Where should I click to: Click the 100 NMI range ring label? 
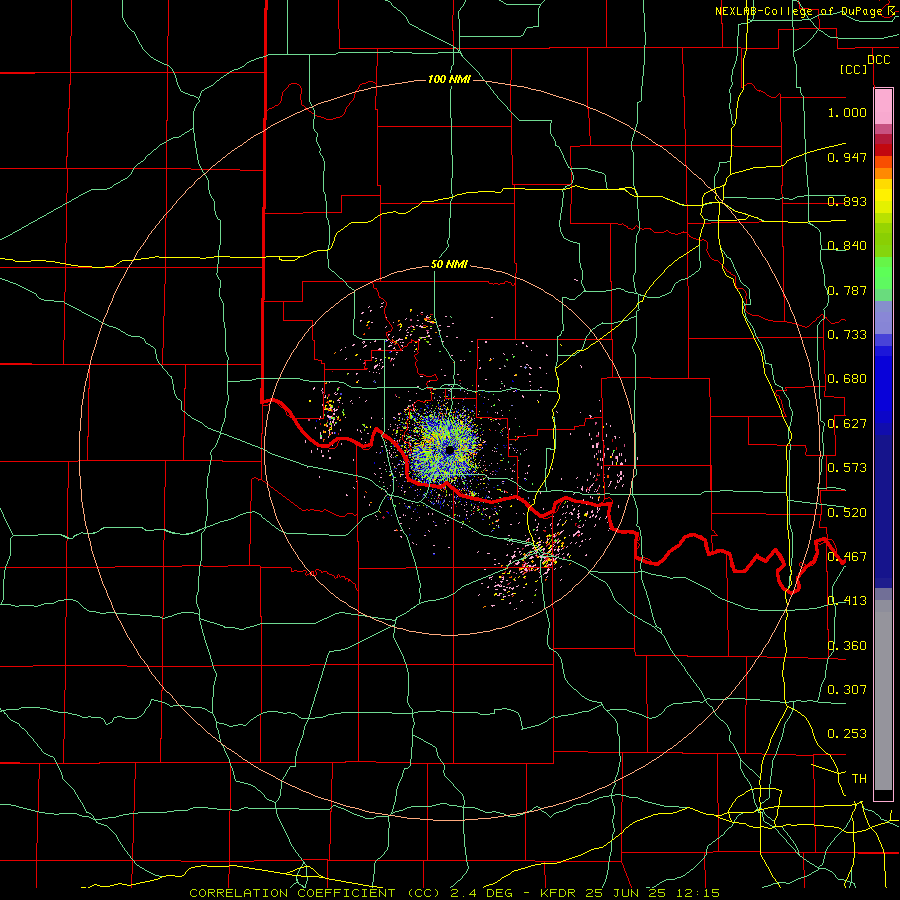point(449,79)
